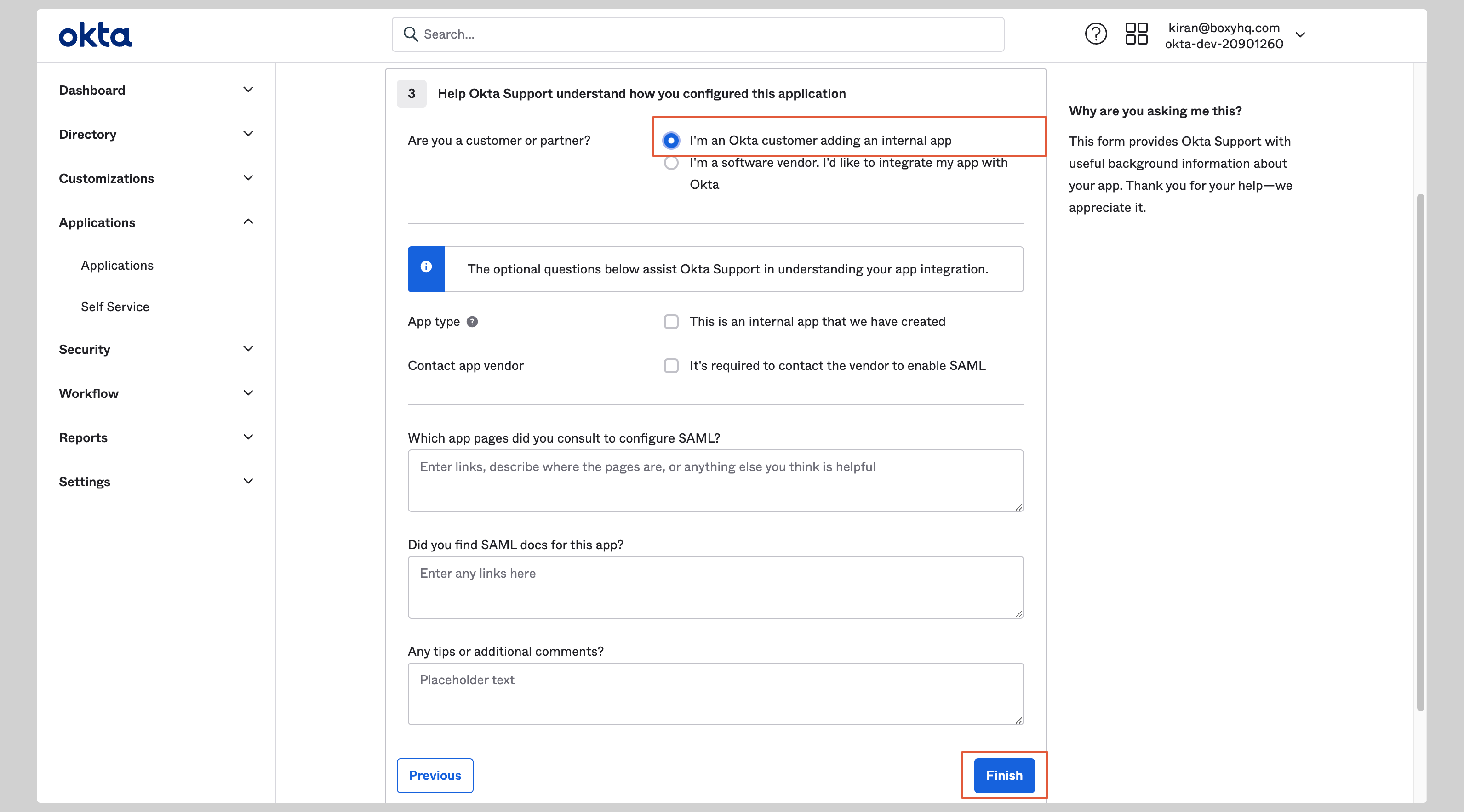Image resolution: width=1464 pixels, height=812 pixels.
Task: Select the software vendor radio option
Action: (671, 162)
